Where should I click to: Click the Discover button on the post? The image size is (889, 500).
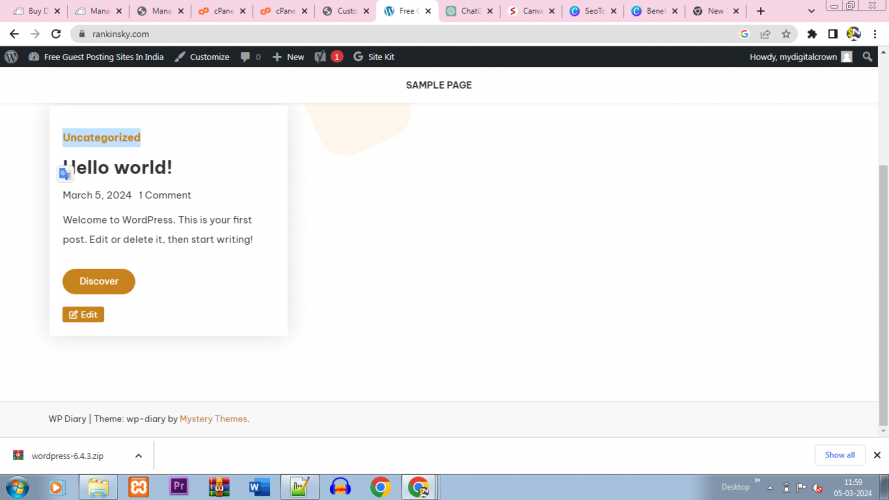click(x=98, y=281)
